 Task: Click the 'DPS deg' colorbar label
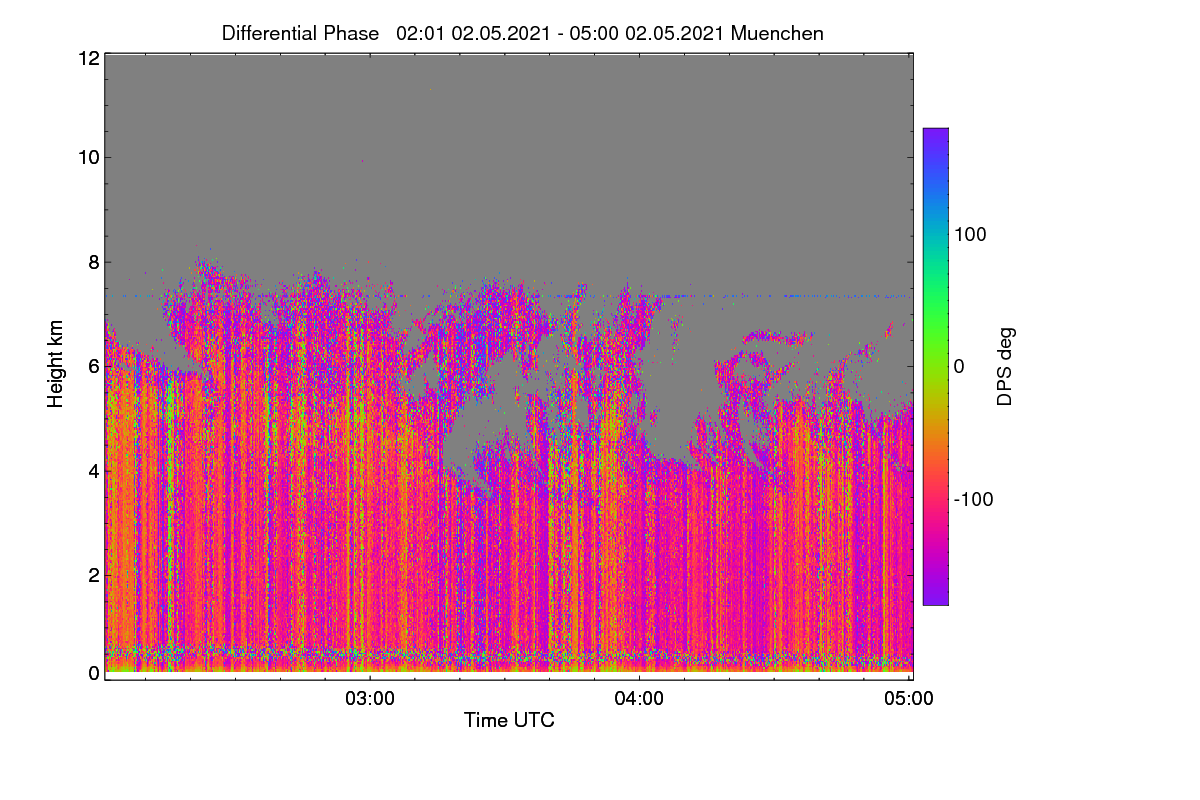(x=1005, y=366)
